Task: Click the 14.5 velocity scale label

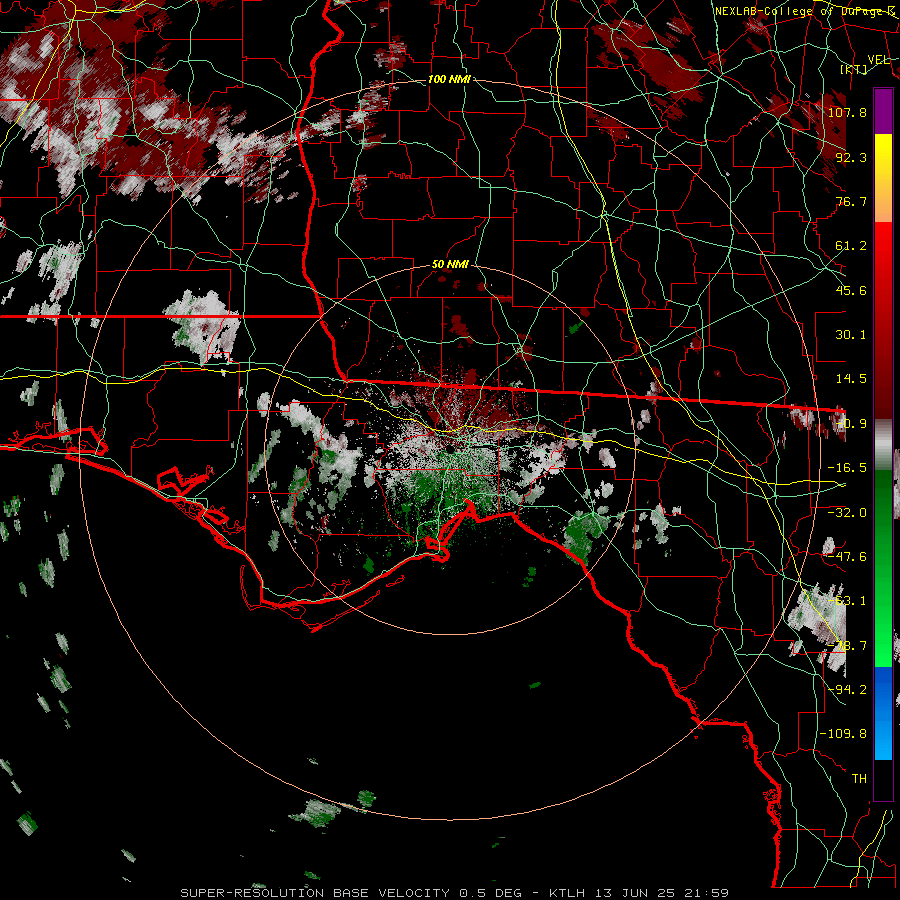Action: 851,379
